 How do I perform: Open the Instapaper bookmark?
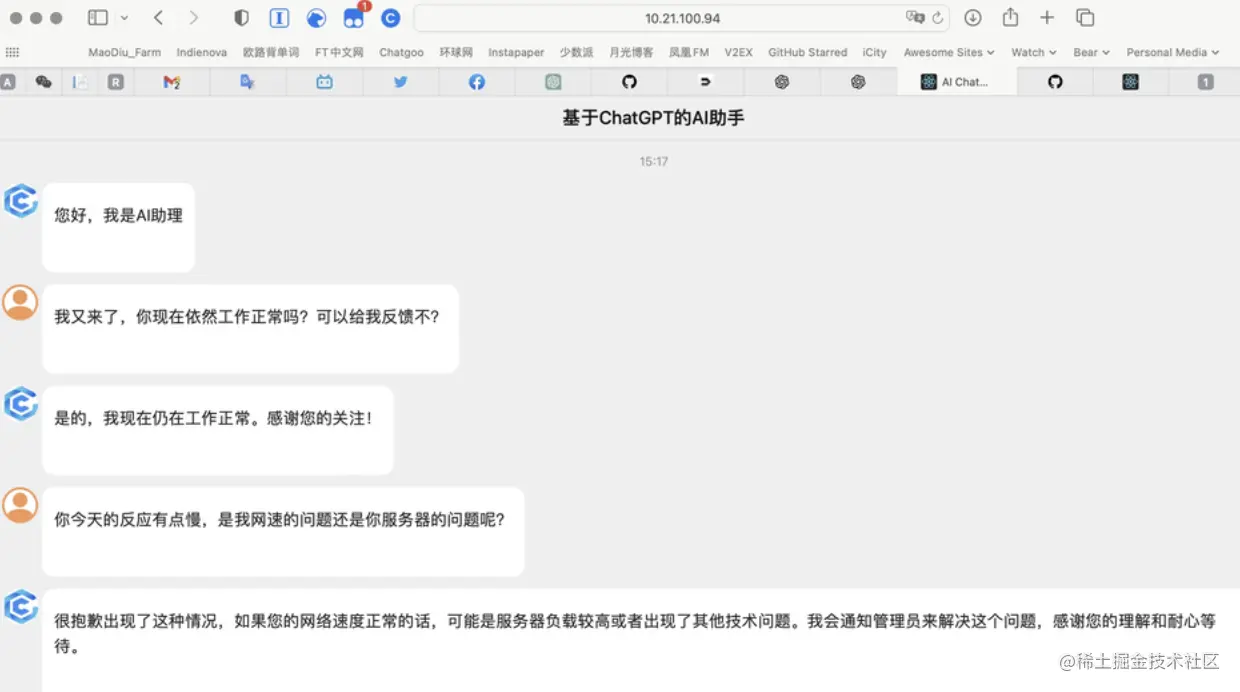(516, 52)
